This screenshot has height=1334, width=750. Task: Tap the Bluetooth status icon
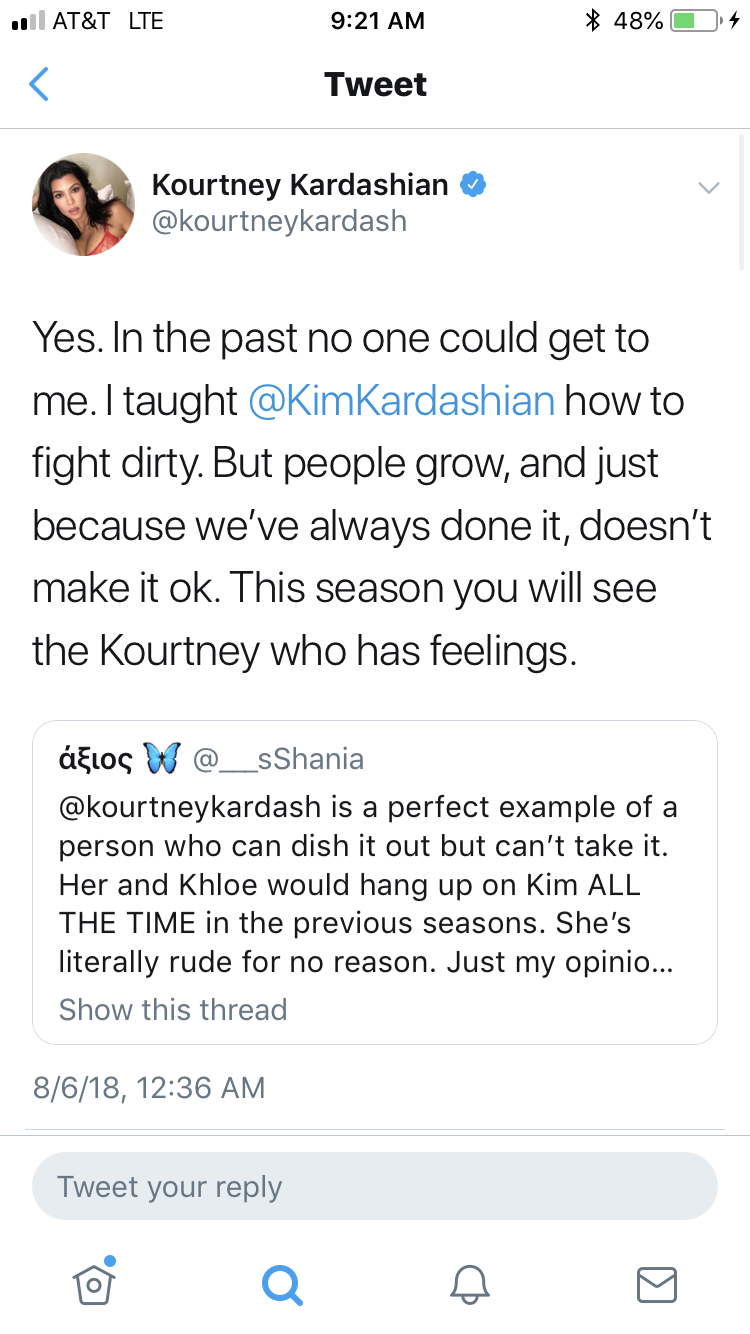[x=593, y=20]
